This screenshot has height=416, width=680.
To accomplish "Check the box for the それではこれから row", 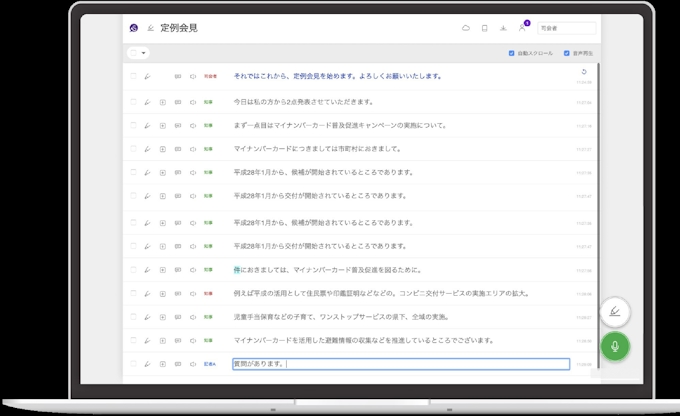I will pos(132,76).
